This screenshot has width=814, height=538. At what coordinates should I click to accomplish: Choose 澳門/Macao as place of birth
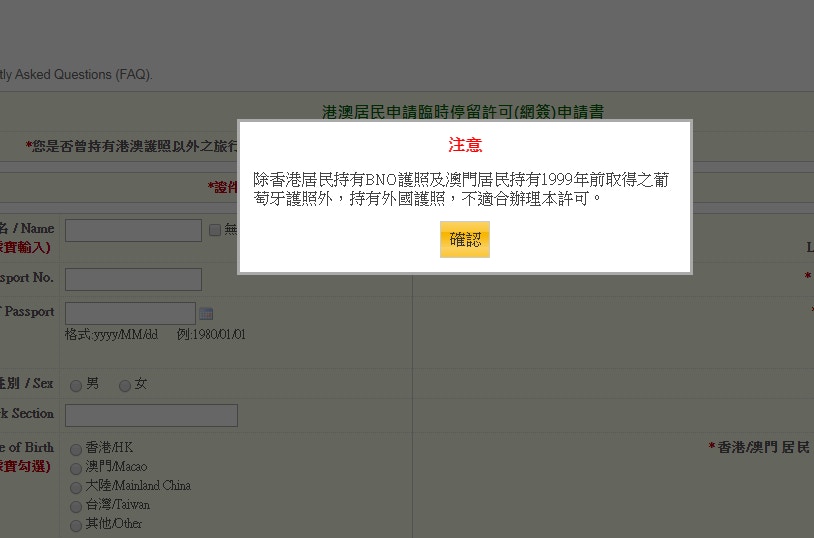point(76,468)
